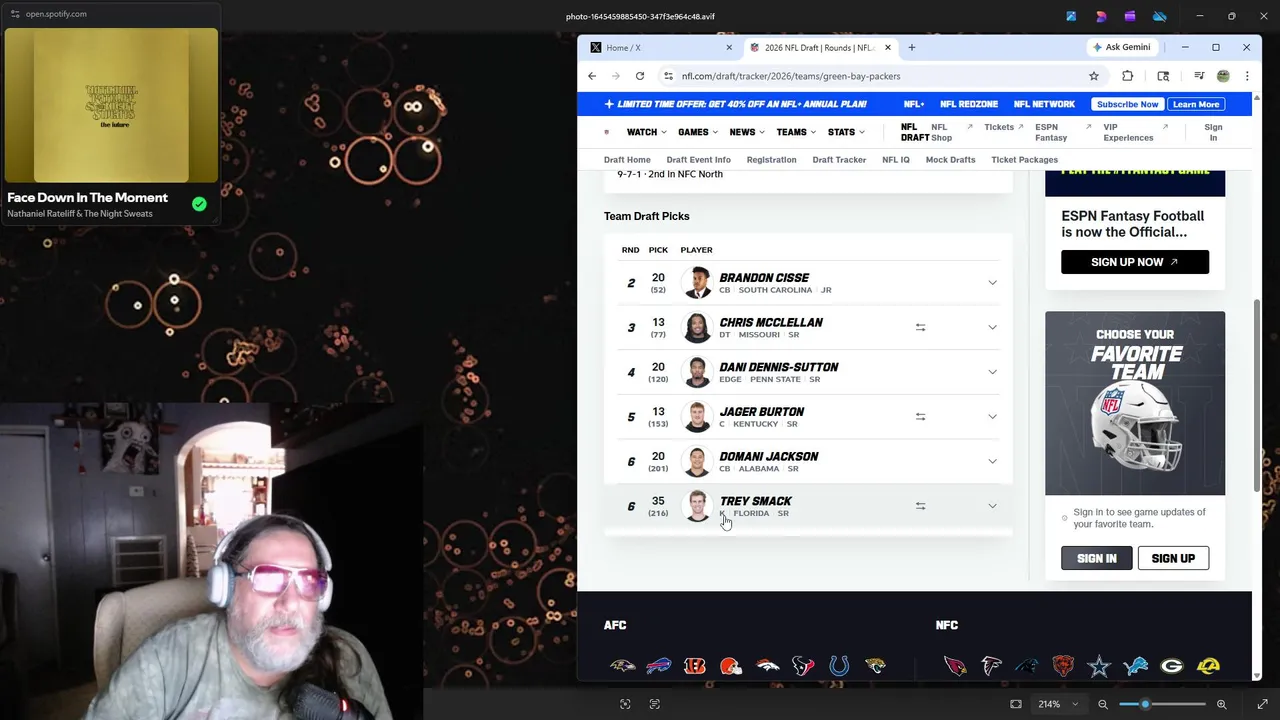1280x720 pixels.
Task: Click the trade icon on Jager Burton row
Action: click(x=920, y=416)
